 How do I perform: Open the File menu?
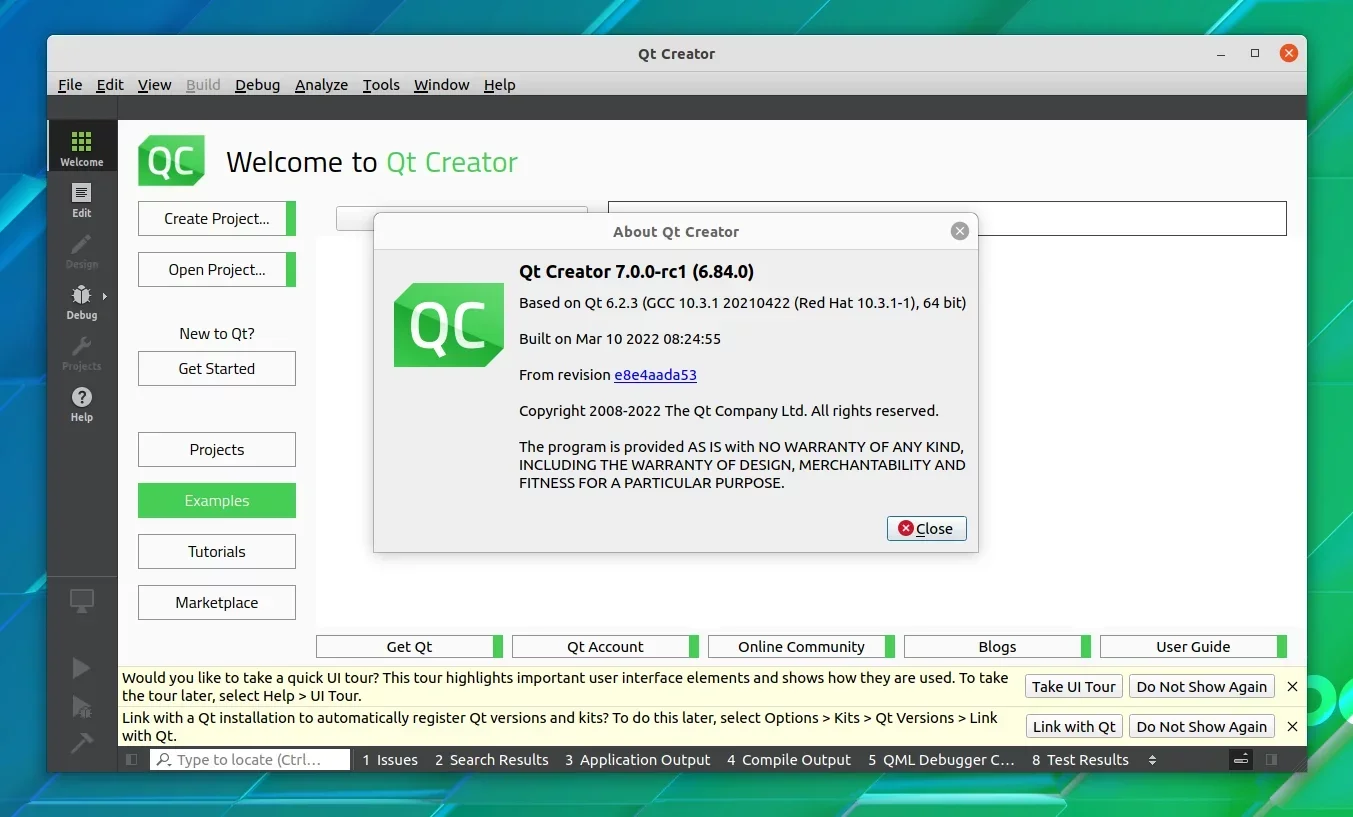(x=70, y=85)
